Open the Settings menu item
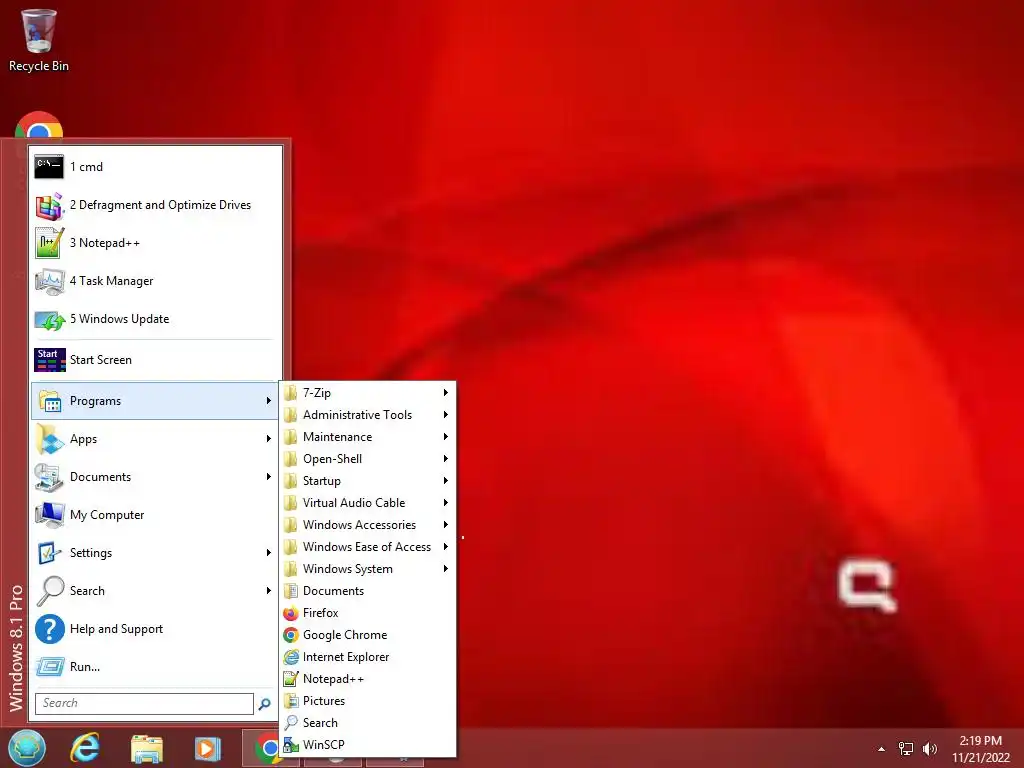1024x768 pixels. tap(155, 553)
